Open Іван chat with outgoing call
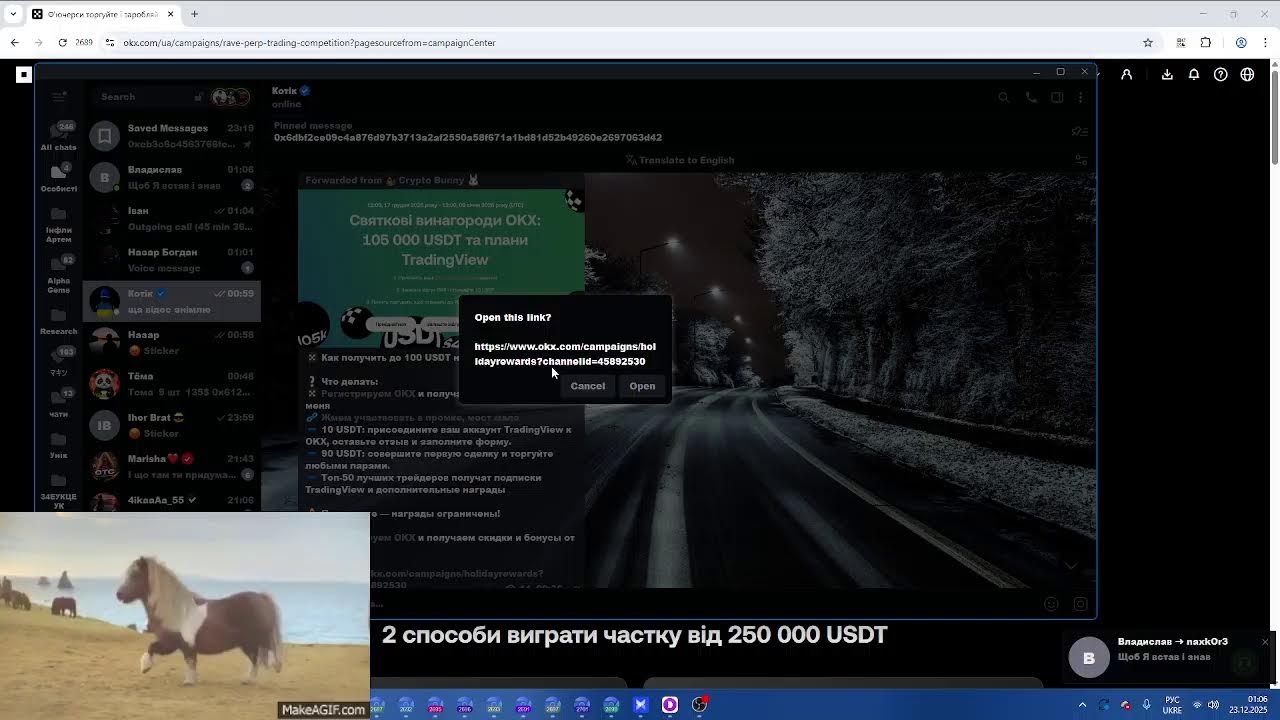 pos(172,218)
